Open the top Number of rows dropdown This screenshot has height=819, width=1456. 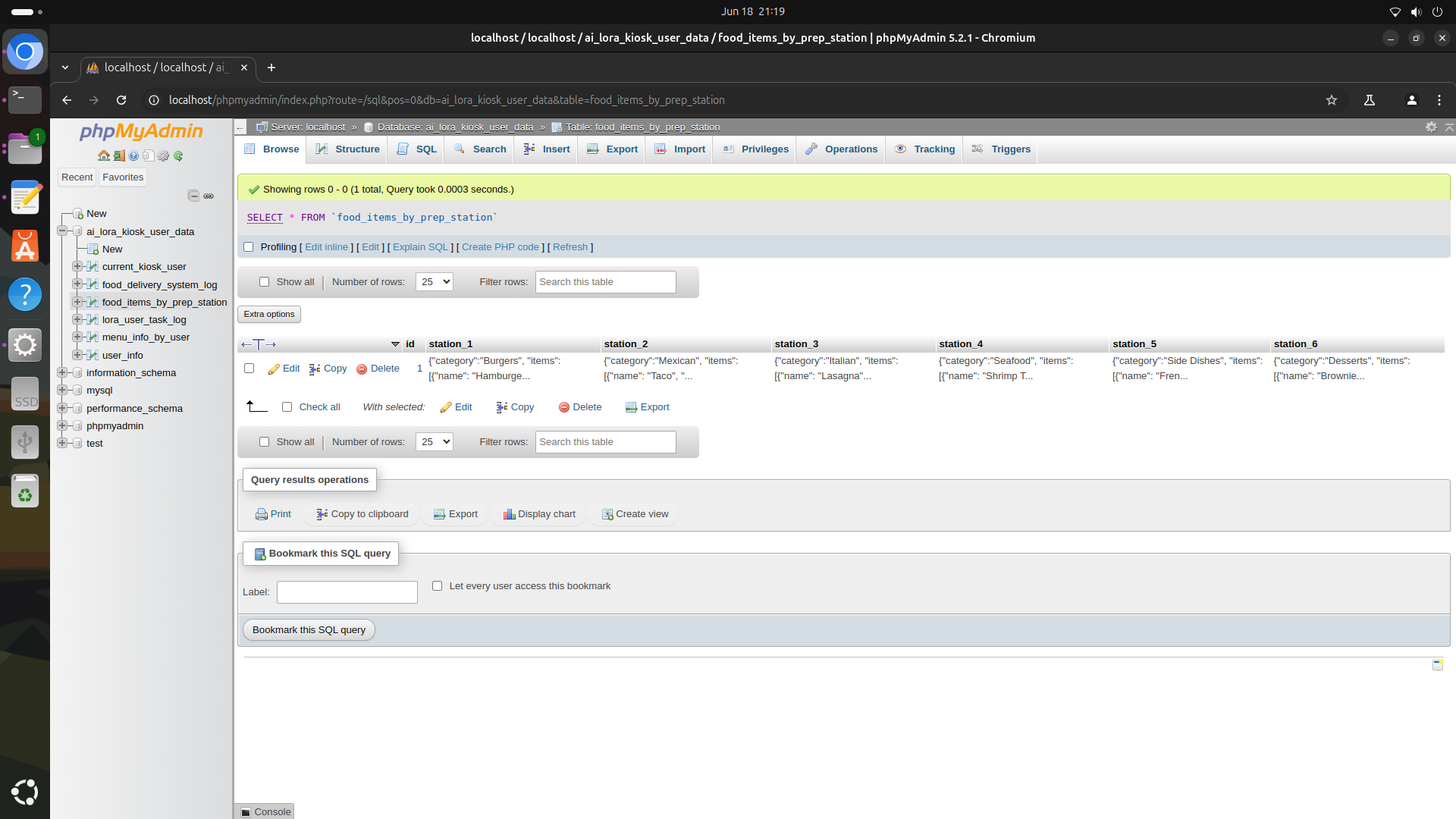[434, 282]
